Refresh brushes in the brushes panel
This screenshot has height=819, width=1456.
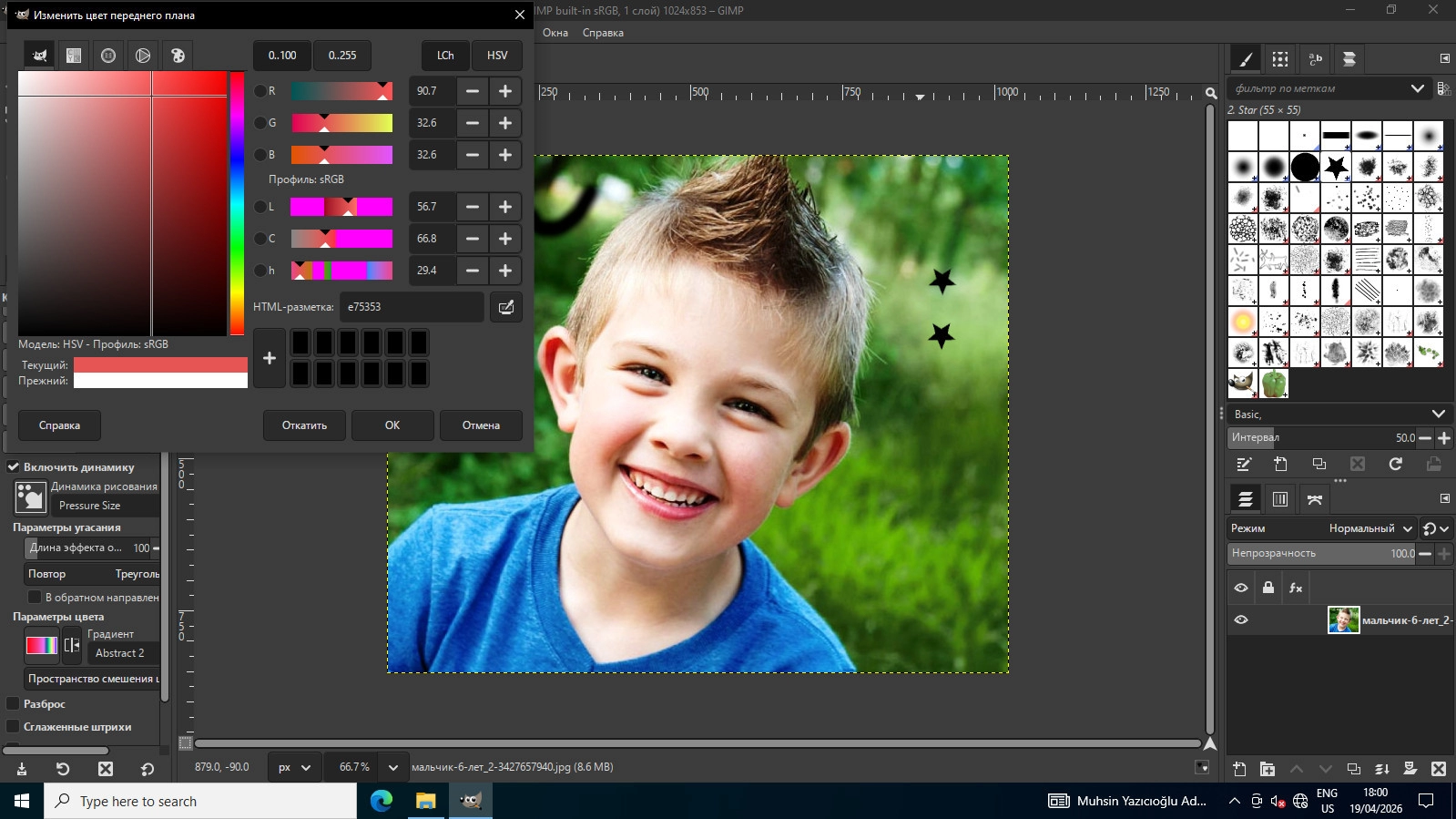pos(1395,464)
